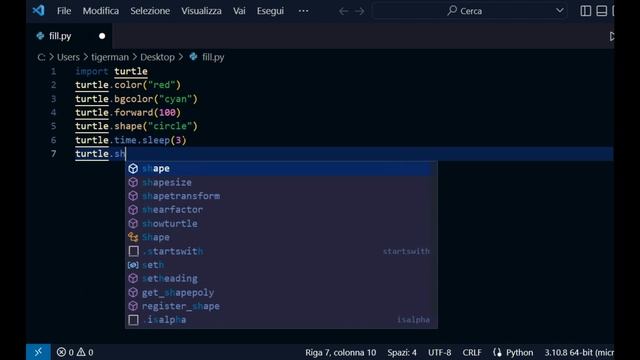
Task: Click "circle" string on line 5
Action: 171,126
